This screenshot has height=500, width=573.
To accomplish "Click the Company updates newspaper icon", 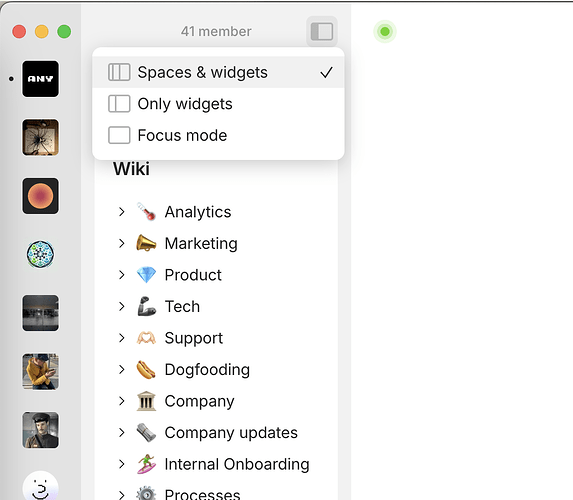I will [146, 432].
